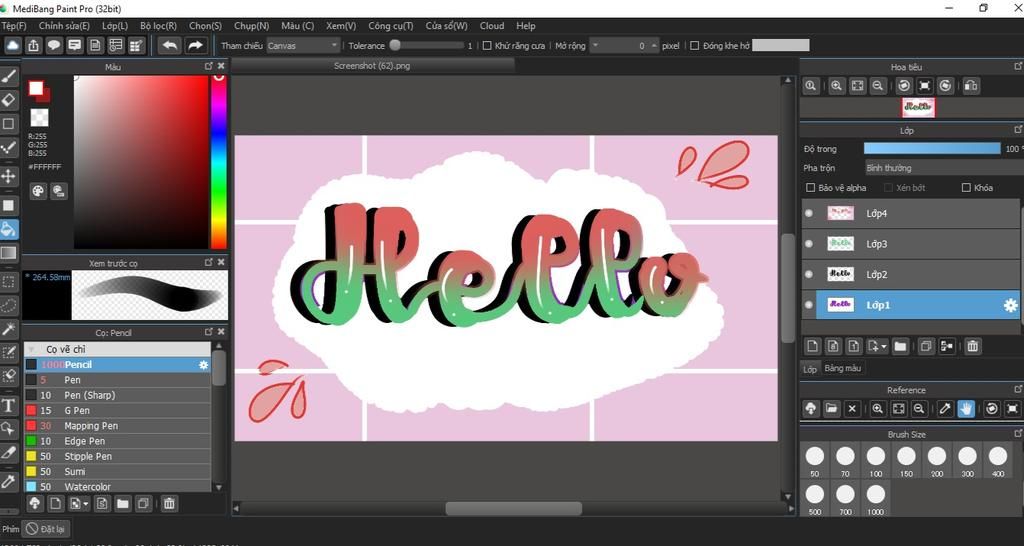1024x546 pixels.
Task: Enable Khử răng cưa checkbox
Action: (487, 46)
